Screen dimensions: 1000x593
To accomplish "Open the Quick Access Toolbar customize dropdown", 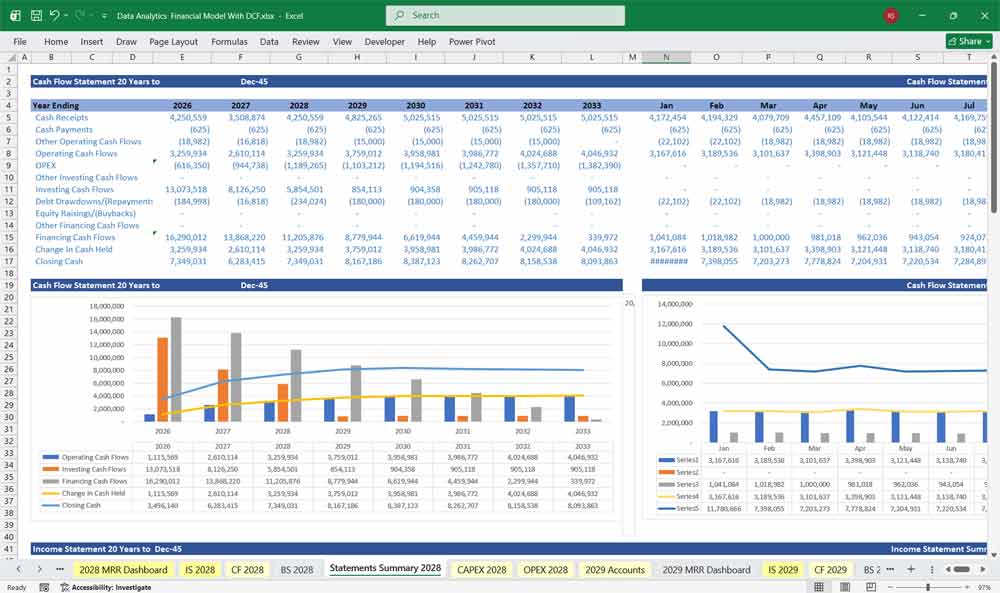I will pyautogui.click(x=102, y=15).
